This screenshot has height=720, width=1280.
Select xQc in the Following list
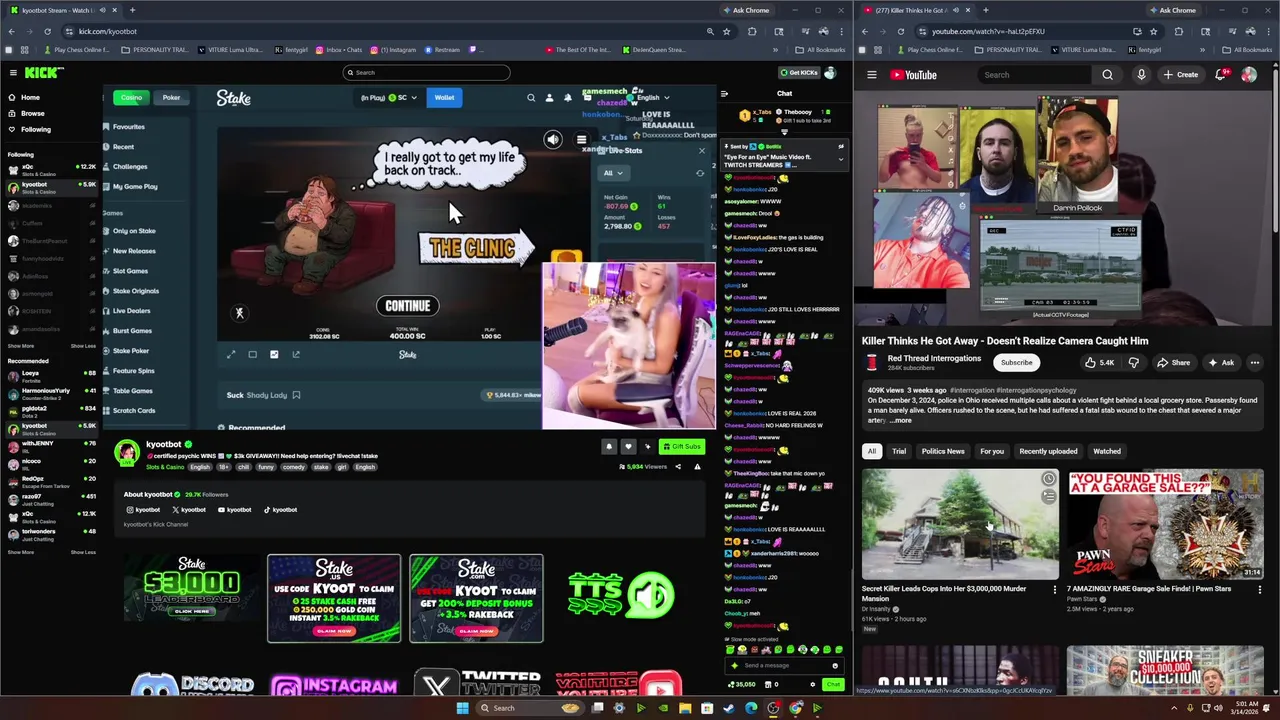pyautogui.click(x=50, y=169)
